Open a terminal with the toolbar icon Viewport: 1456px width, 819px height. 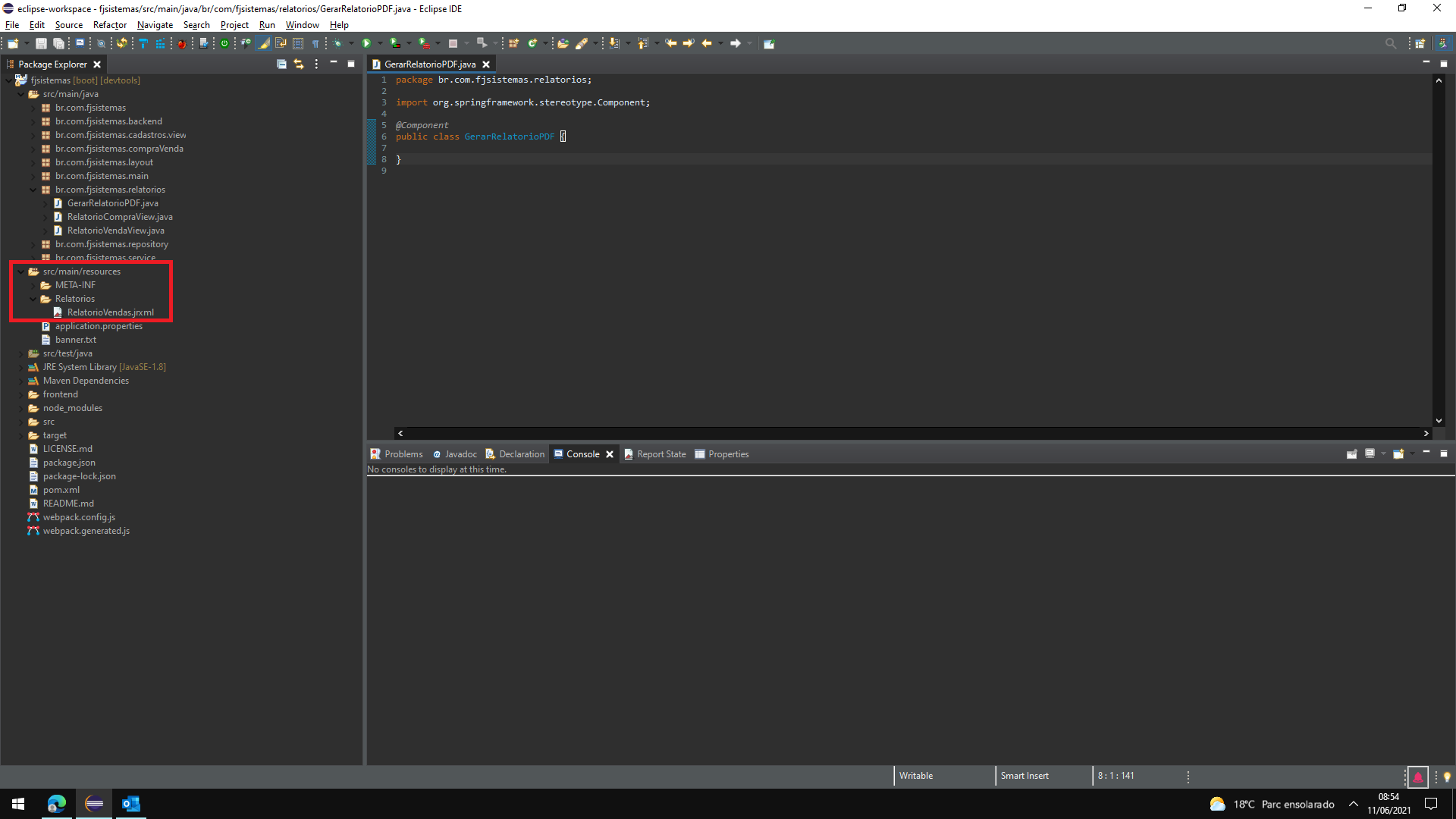coord(80,44)
